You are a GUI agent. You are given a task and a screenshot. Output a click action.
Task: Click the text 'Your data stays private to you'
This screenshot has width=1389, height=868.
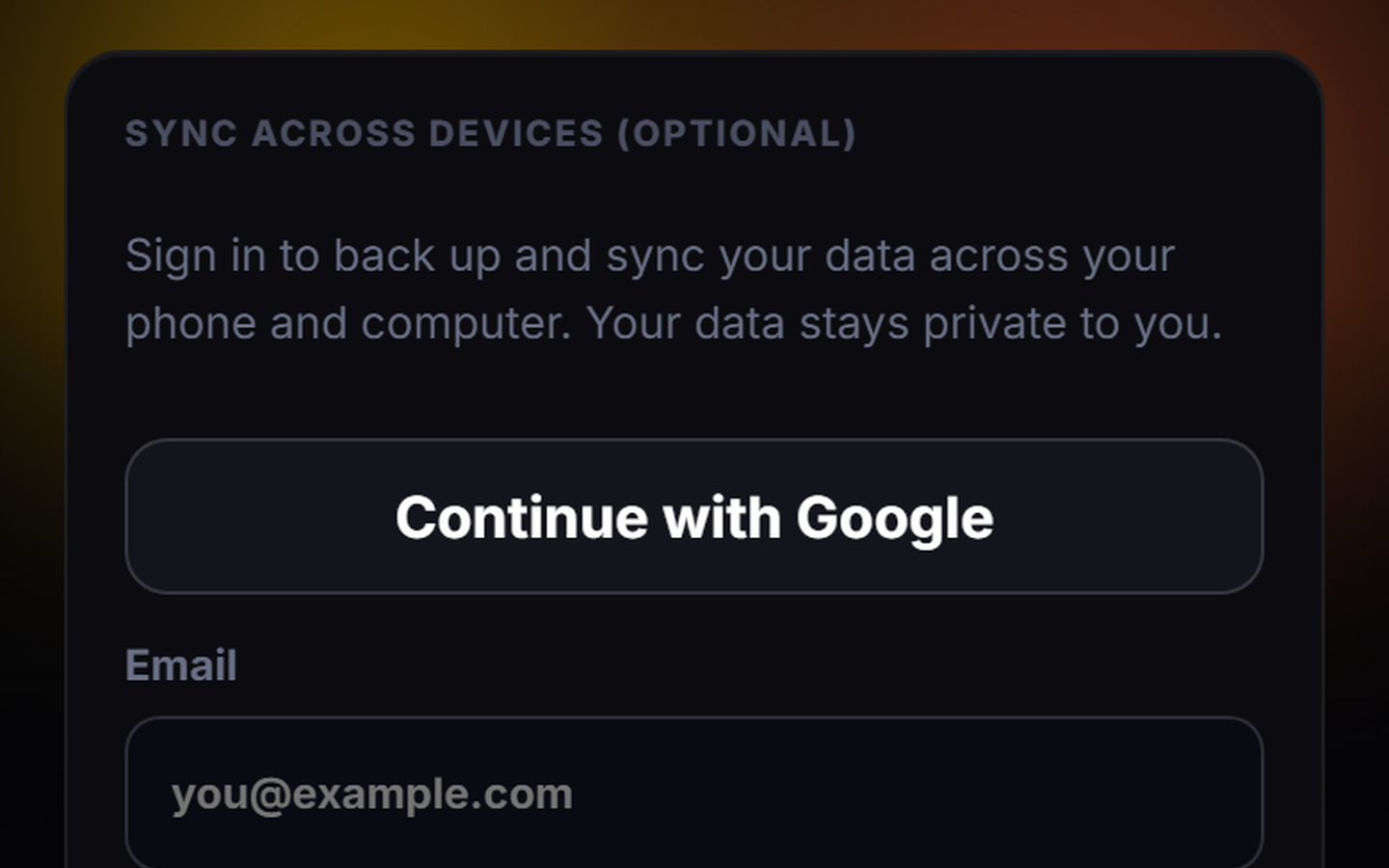pos(903,324)
